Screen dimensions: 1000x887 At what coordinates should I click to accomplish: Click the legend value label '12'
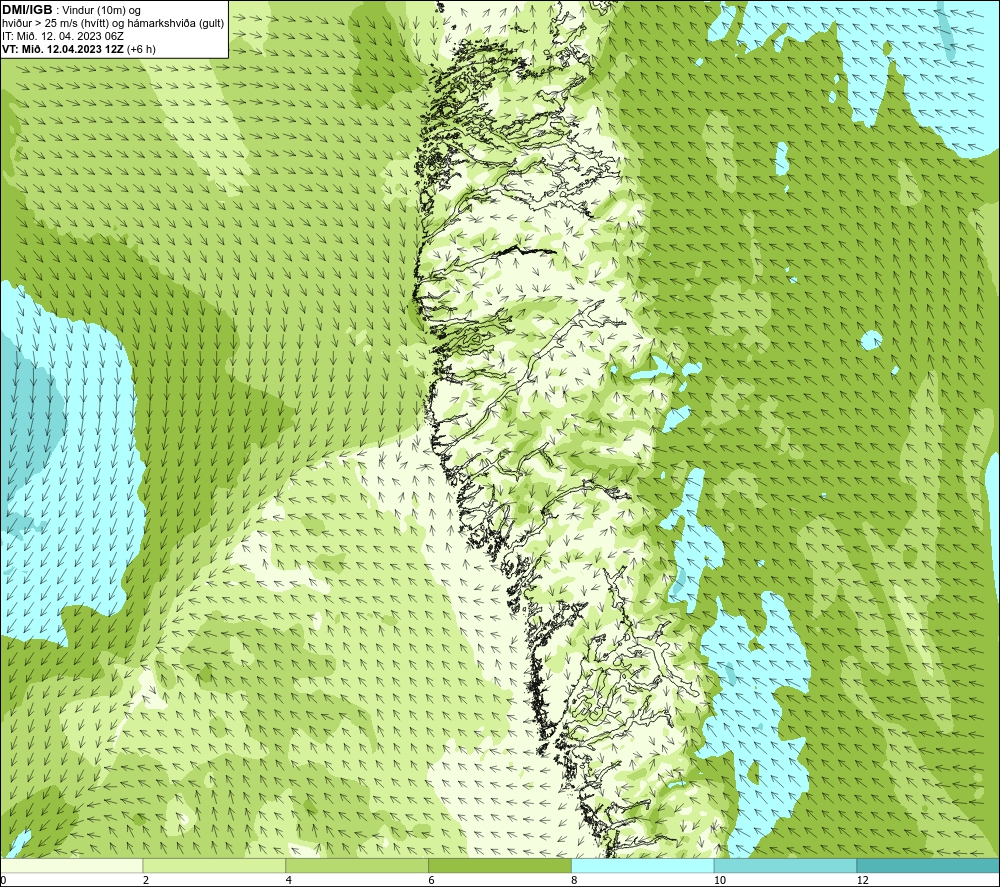[x=863, y=880]
